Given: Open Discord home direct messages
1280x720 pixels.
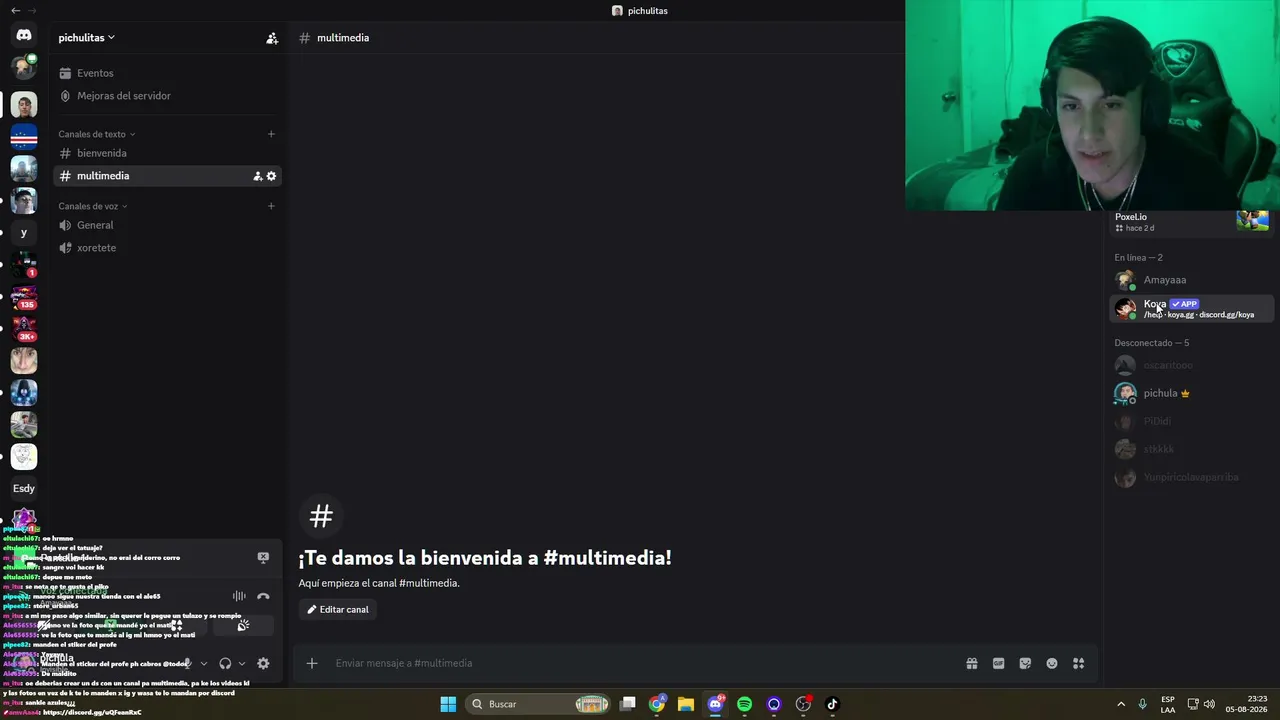Looking at the screenshot, I should [24, 35].
